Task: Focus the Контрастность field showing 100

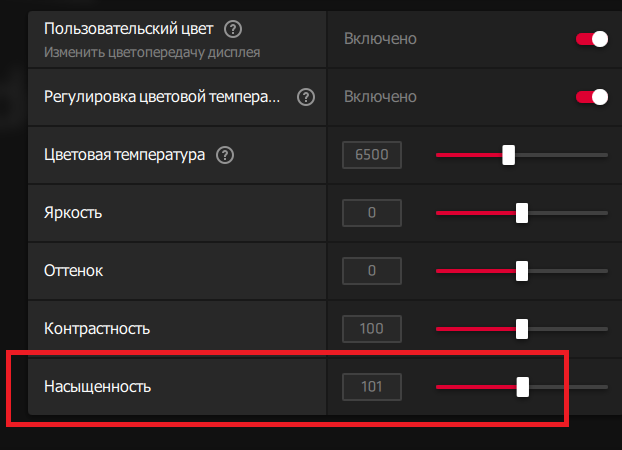Action: pos(372,328)
